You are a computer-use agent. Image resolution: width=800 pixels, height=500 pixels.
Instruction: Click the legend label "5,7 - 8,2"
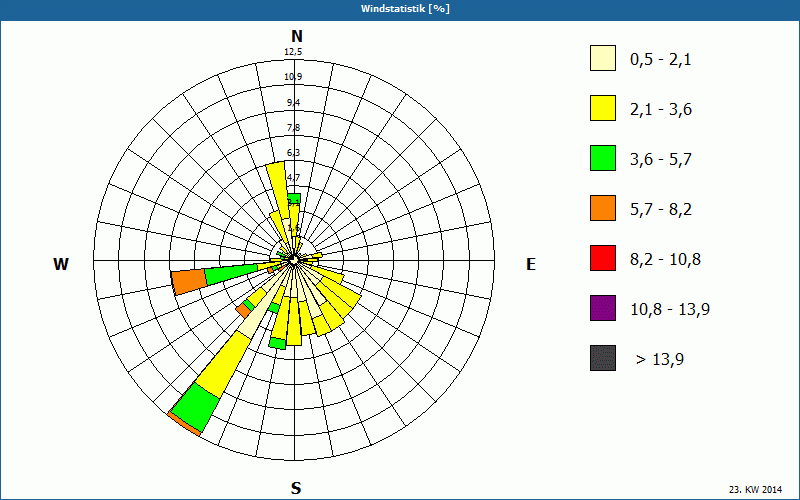pyautogui.click(x=661, y=210)
